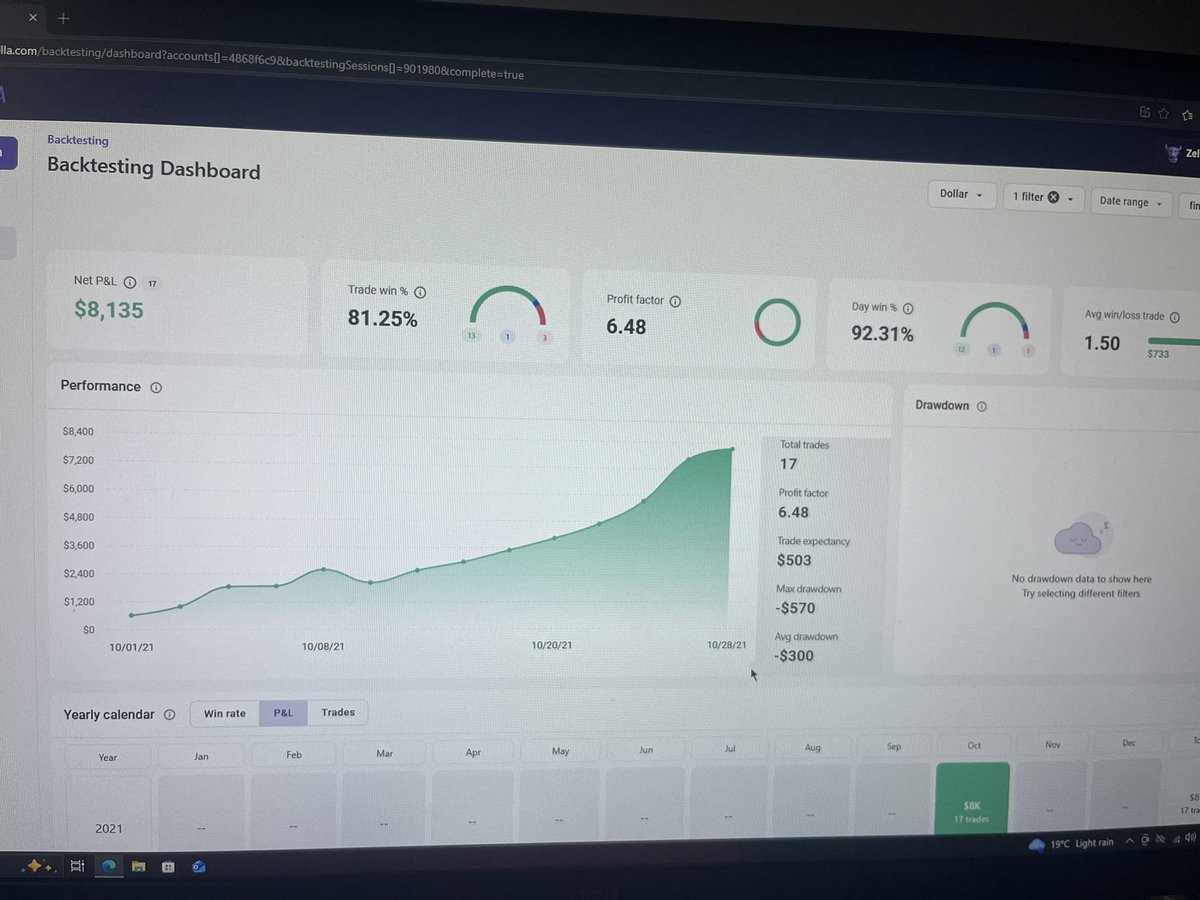Click the Backtesting breadcrumb link
Screen dimensions: 1200x900
[78, 141]
